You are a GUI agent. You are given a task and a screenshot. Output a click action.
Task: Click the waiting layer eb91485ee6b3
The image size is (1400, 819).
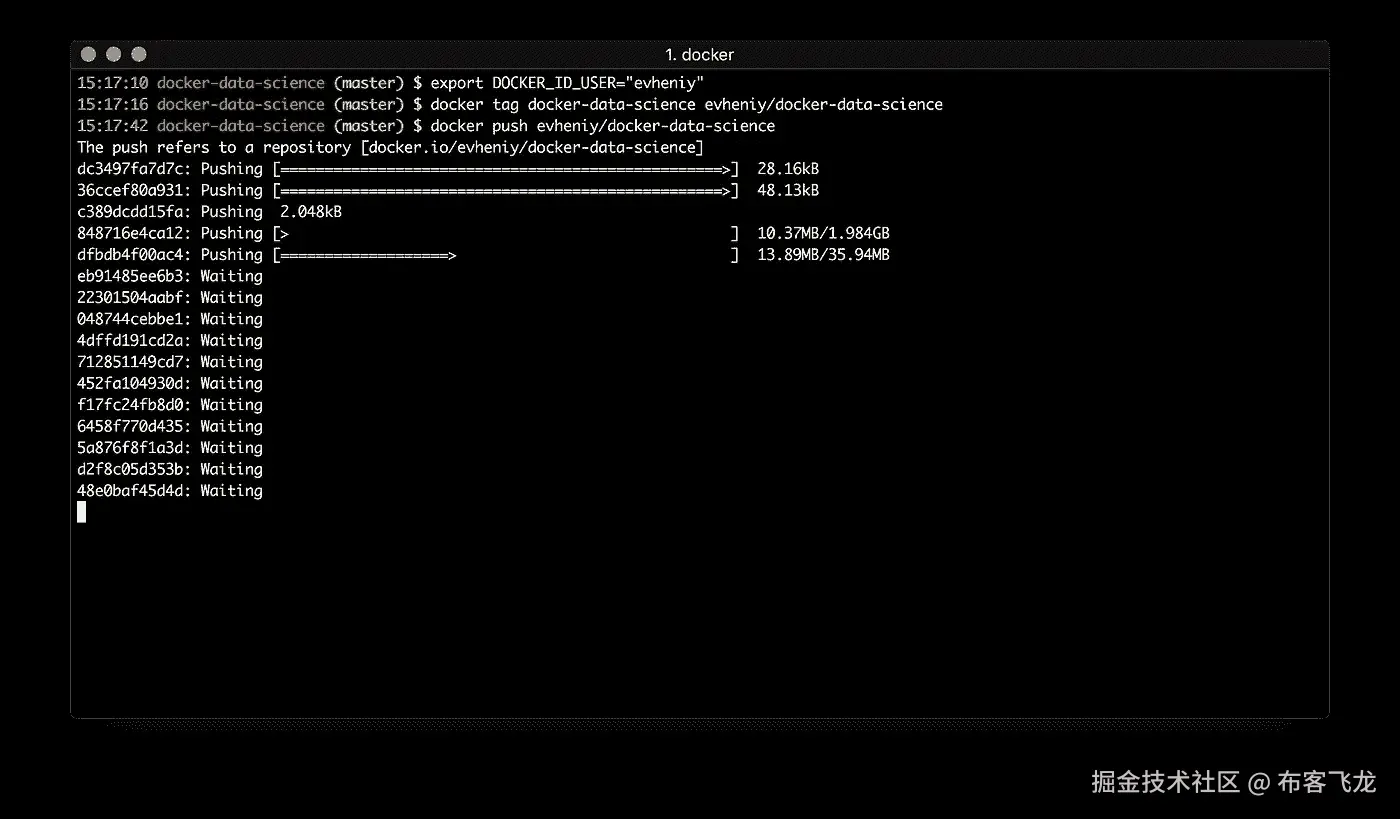coord(170,276)
